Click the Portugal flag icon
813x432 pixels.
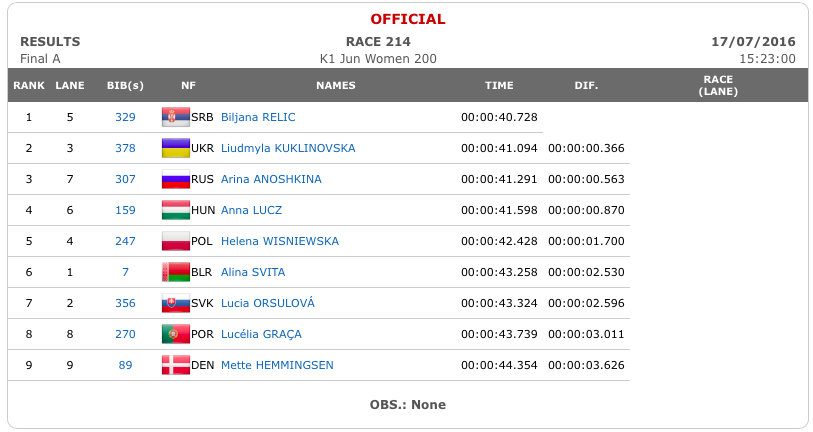pos(176,335)
